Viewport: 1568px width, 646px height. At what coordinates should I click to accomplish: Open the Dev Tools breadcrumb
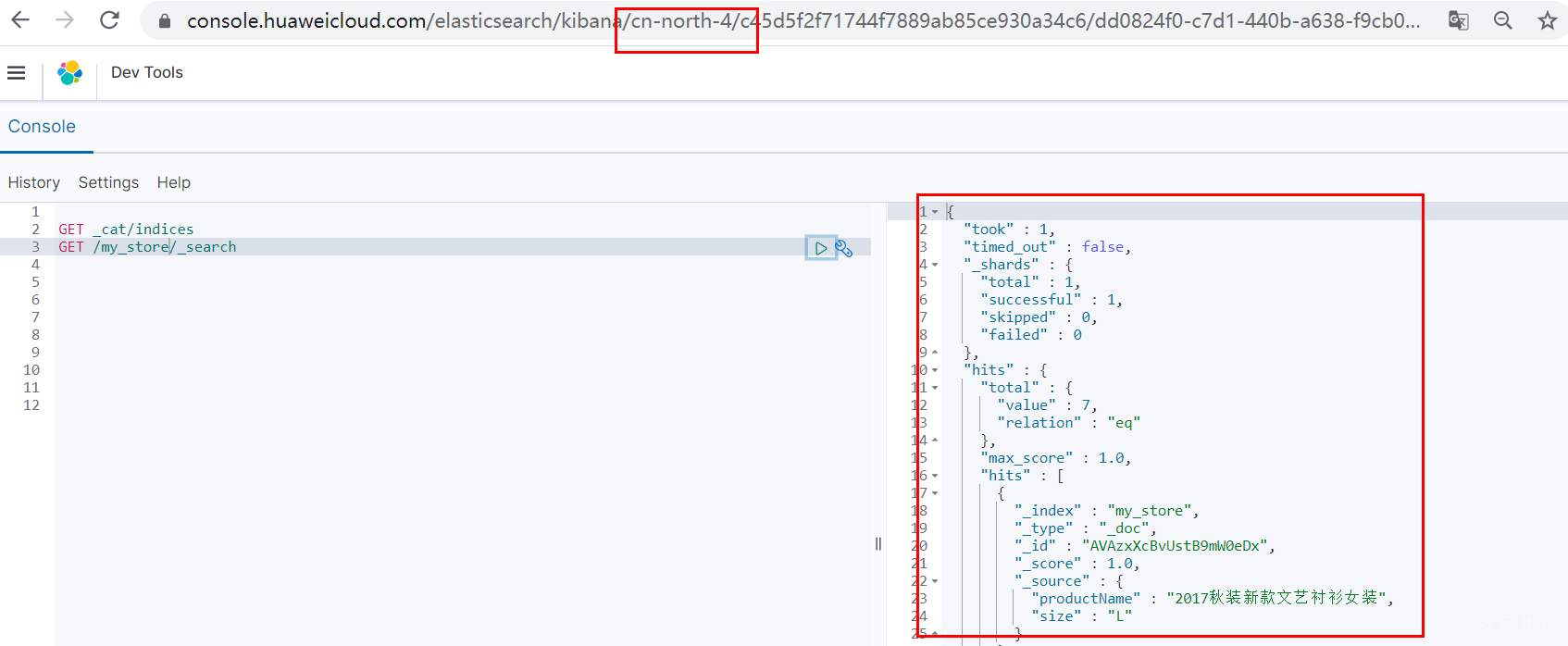pyautogui.click(x=147, y=72)
